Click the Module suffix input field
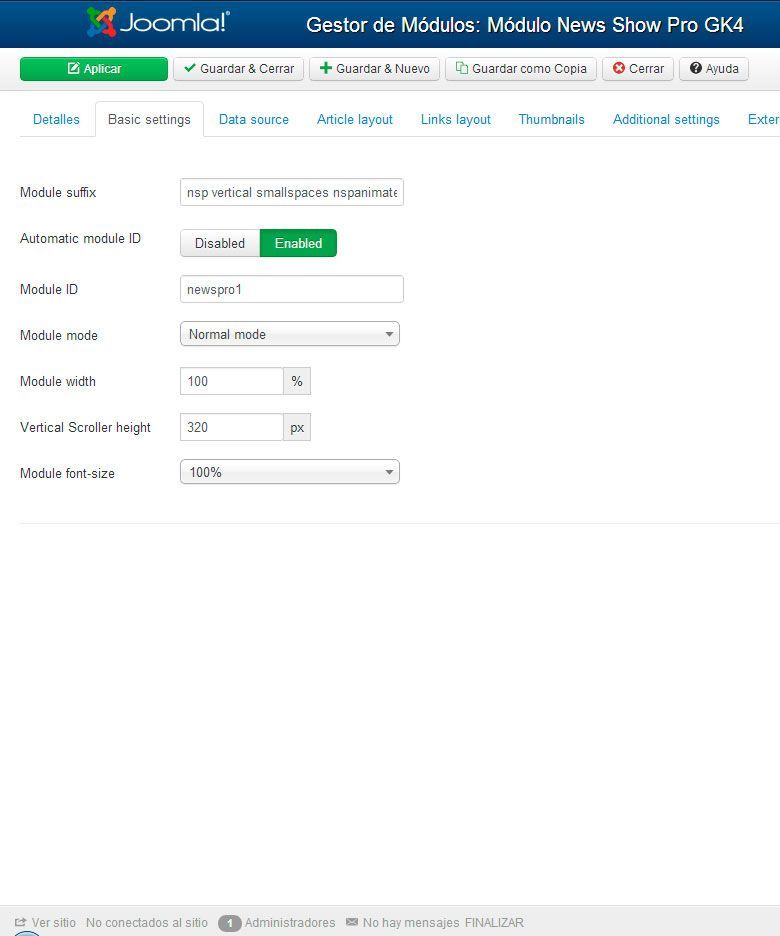Viewport: 780px width, 936px height. coord(292,192)
